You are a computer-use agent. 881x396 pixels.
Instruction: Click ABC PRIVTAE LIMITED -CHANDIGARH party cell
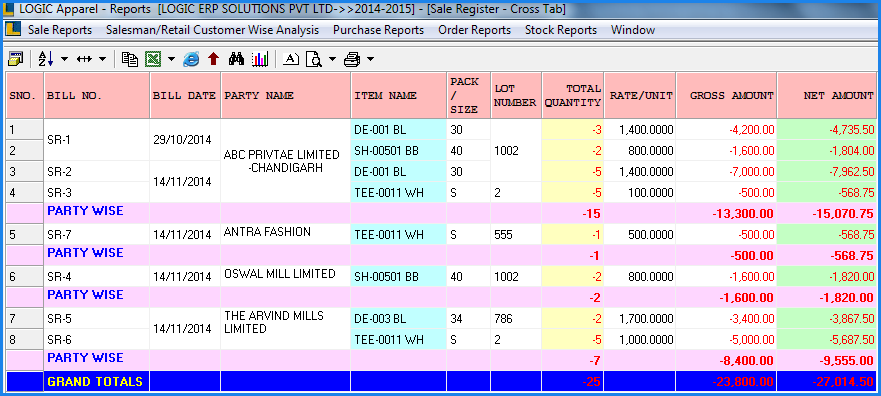285,161
